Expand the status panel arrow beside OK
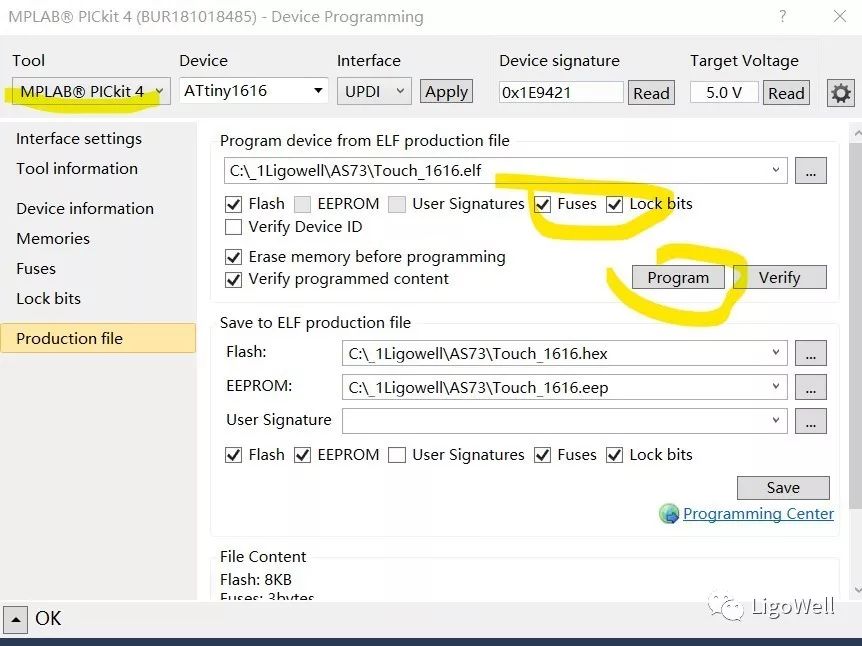862x646 pixels. (x=16, y=619)
